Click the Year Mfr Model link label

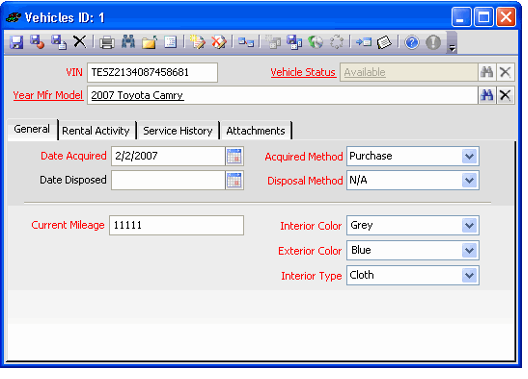48,95
